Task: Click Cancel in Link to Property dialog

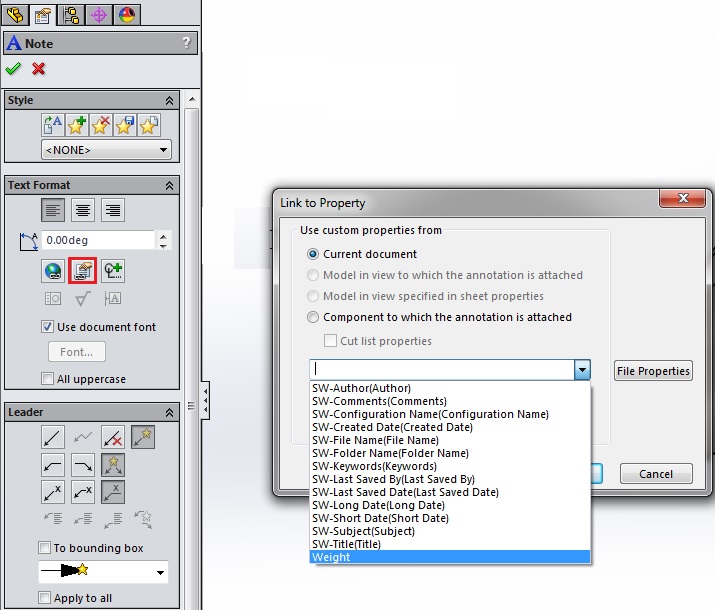Action: tap(656, 474)
